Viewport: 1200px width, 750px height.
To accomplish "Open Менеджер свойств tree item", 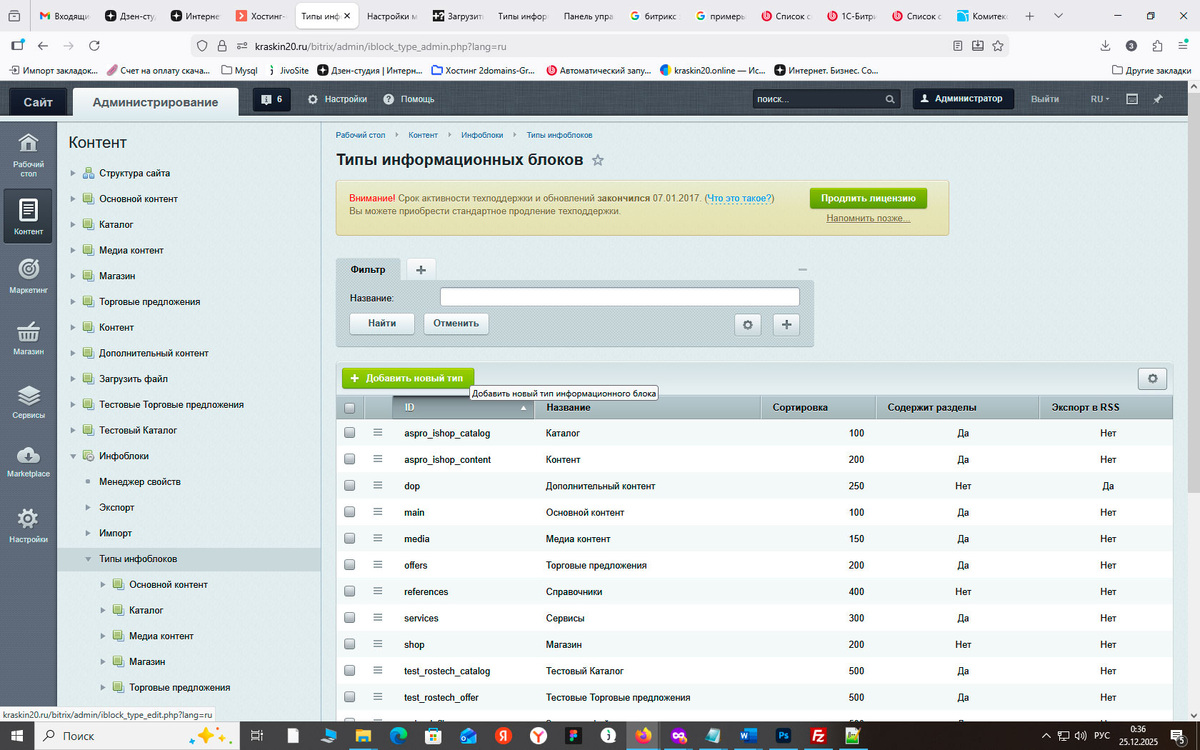I will pyautogui.click(x=140, y=482).
